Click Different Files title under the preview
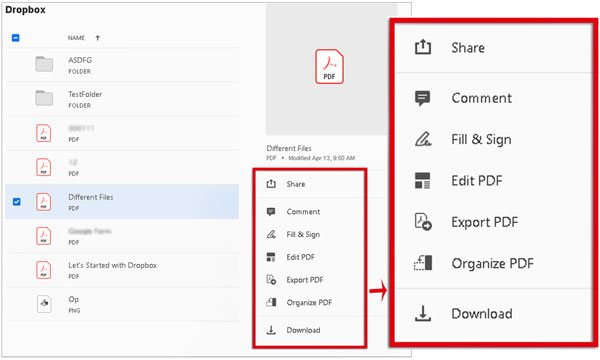 (x=289, y=148)
